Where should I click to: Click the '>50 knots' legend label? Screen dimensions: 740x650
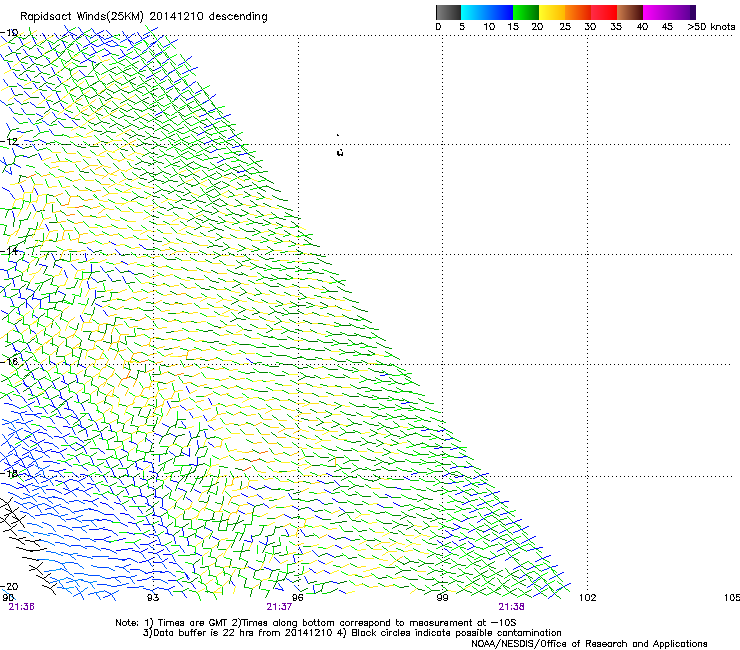click(x=711, y=26)
